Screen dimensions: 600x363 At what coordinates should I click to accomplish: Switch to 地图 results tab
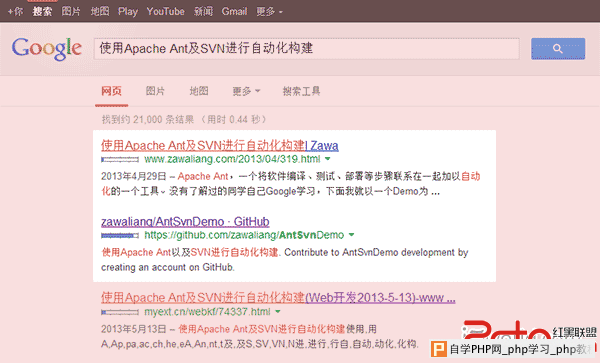(x=199, y=91)
